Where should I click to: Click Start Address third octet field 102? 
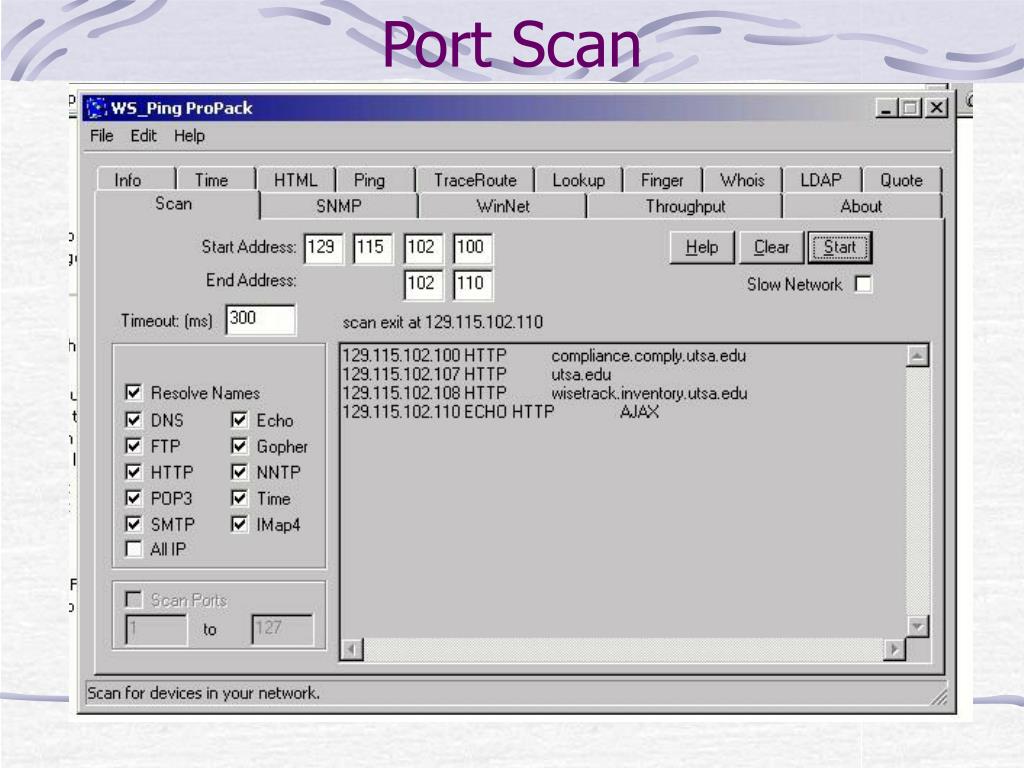pyautogui.click(x=423, y=248)
